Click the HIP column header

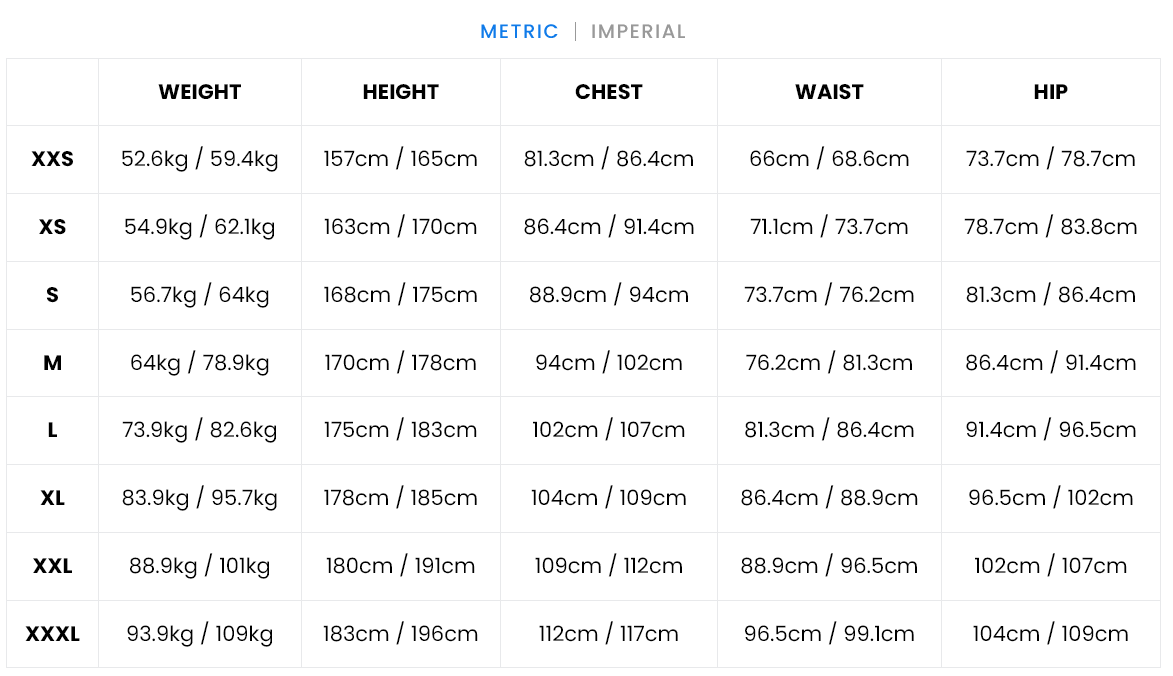(1050, 92)
